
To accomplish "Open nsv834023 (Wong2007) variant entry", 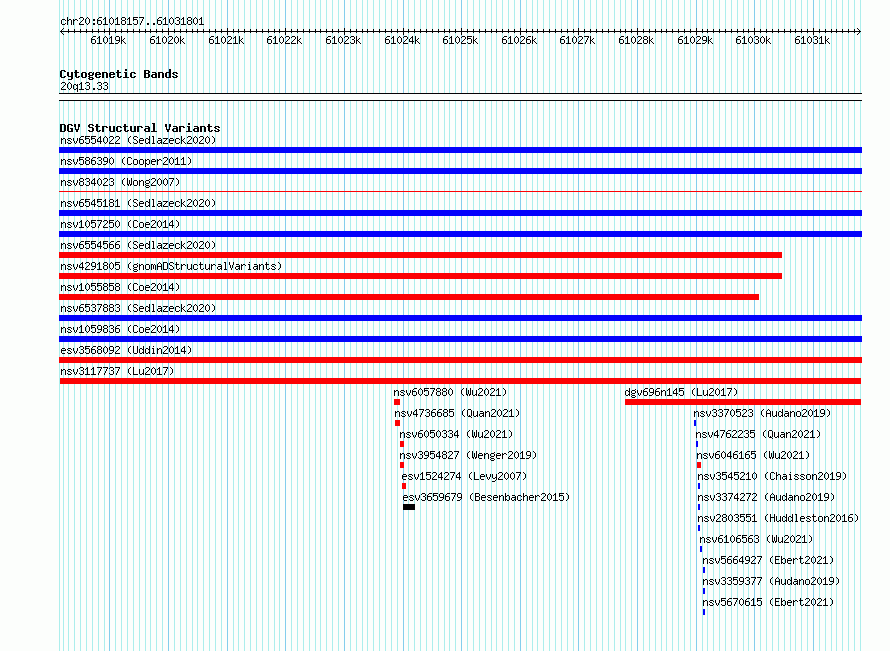I will point(120,182).
